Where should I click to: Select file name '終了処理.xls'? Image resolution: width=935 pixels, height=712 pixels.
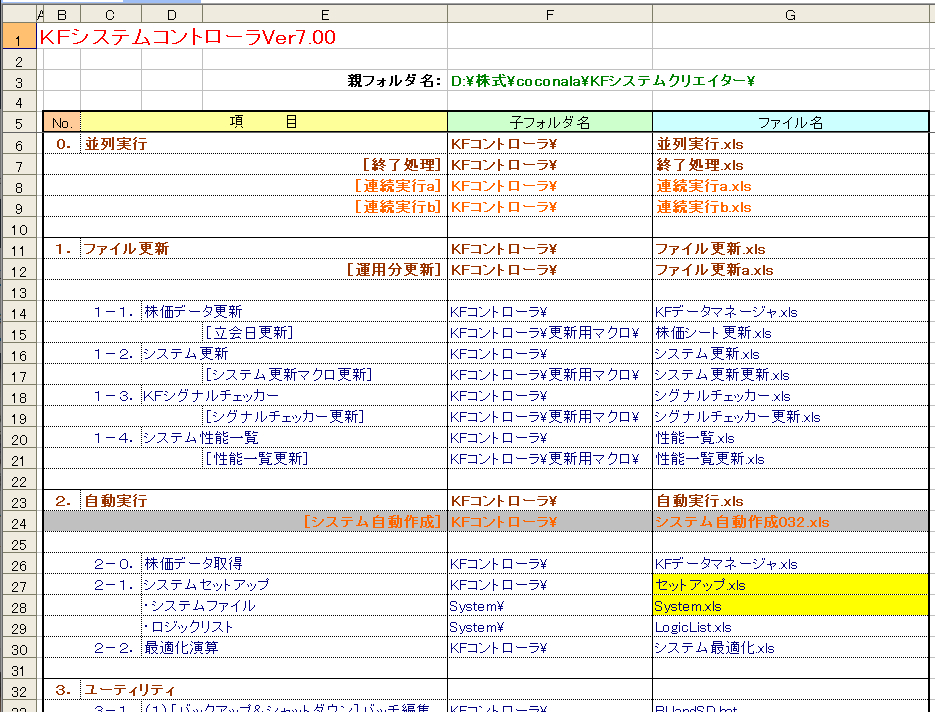(x=700, y=165)
